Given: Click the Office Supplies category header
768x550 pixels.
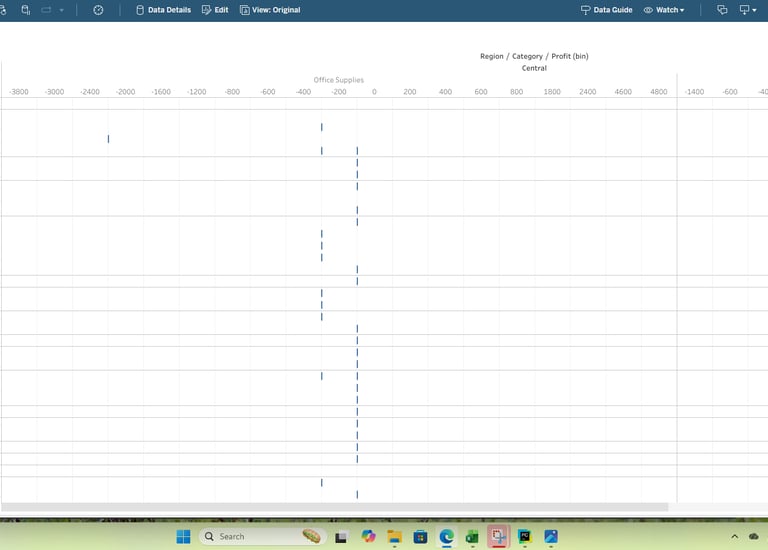Looking at the screenshot, I should point(338,80).
